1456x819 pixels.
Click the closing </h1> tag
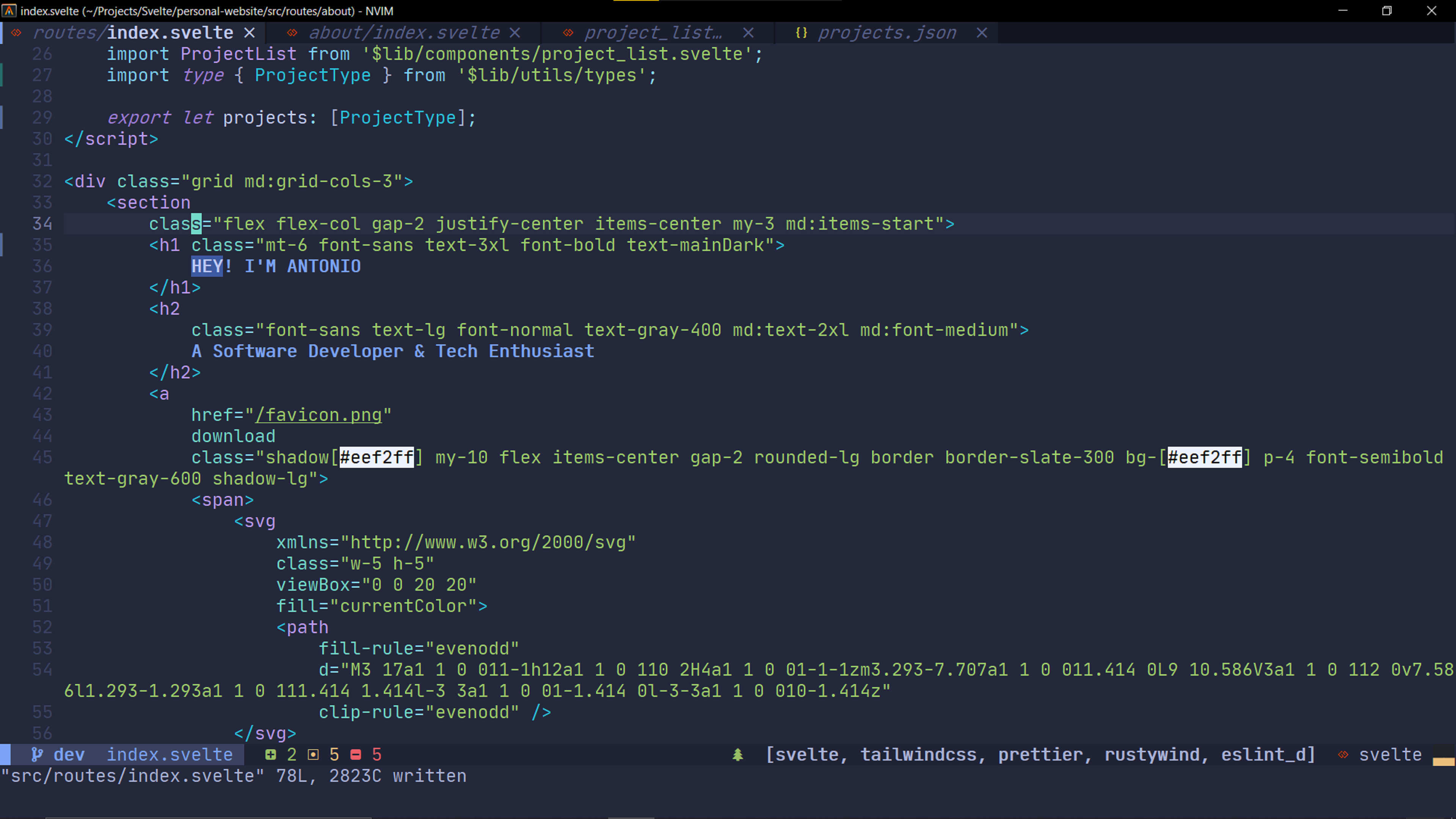coord(175,288)
